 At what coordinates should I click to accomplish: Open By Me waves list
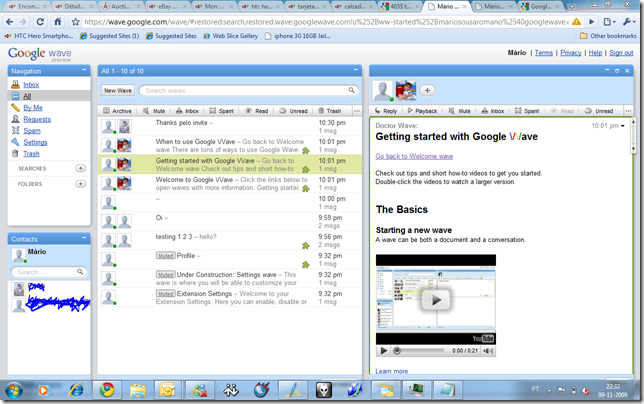(x=33, y=108)
